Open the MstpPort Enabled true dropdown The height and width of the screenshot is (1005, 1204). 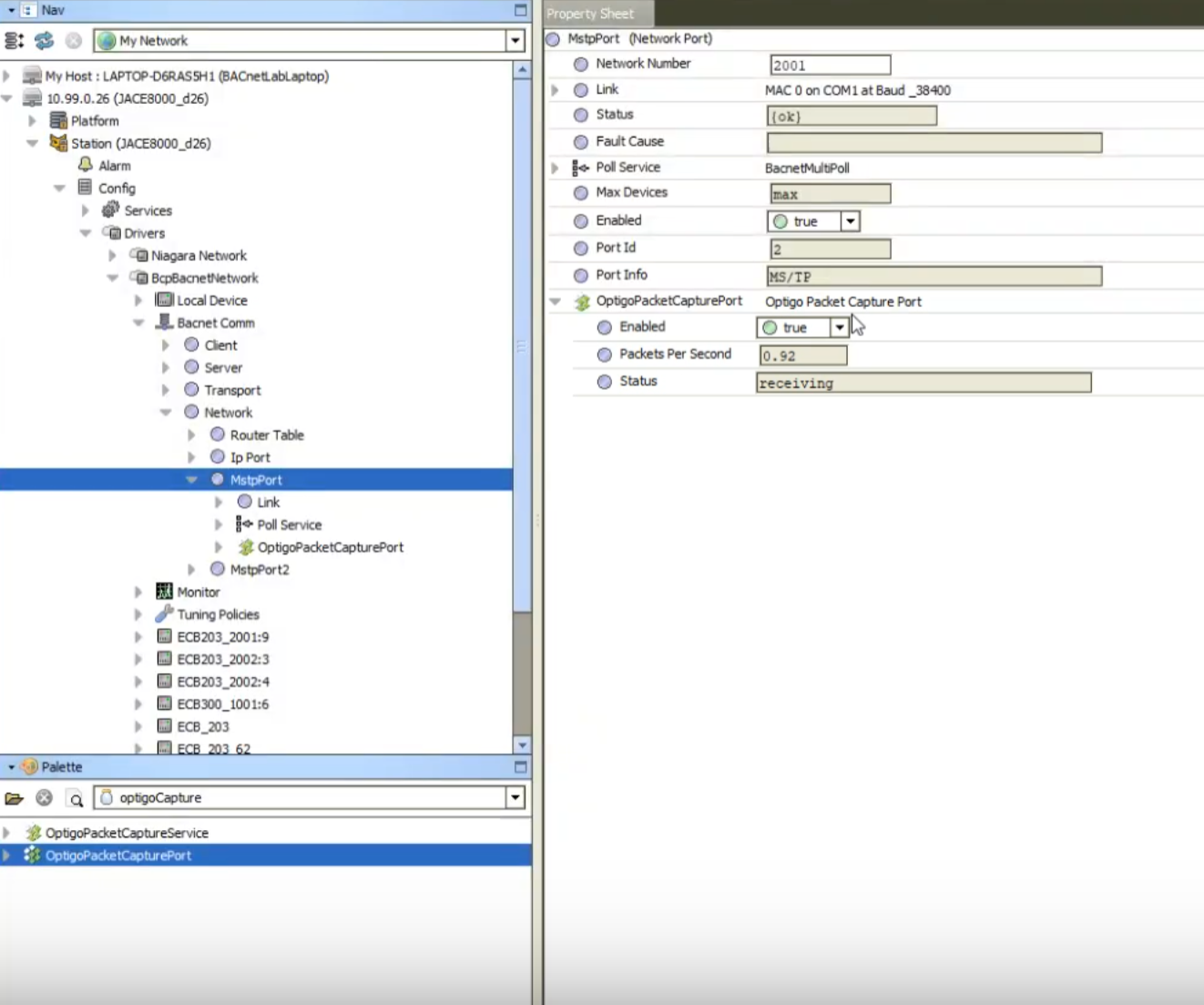(850, 221)
